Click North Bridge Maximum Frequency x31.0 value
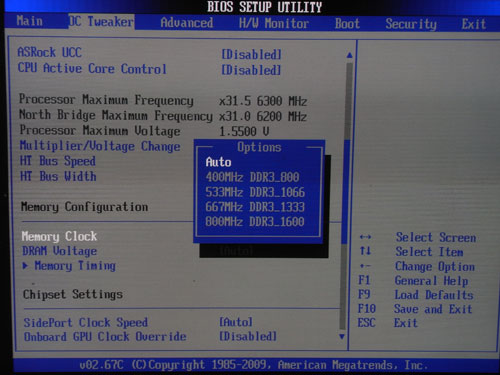This screenshot has width=500, height=375. (263, 116)
